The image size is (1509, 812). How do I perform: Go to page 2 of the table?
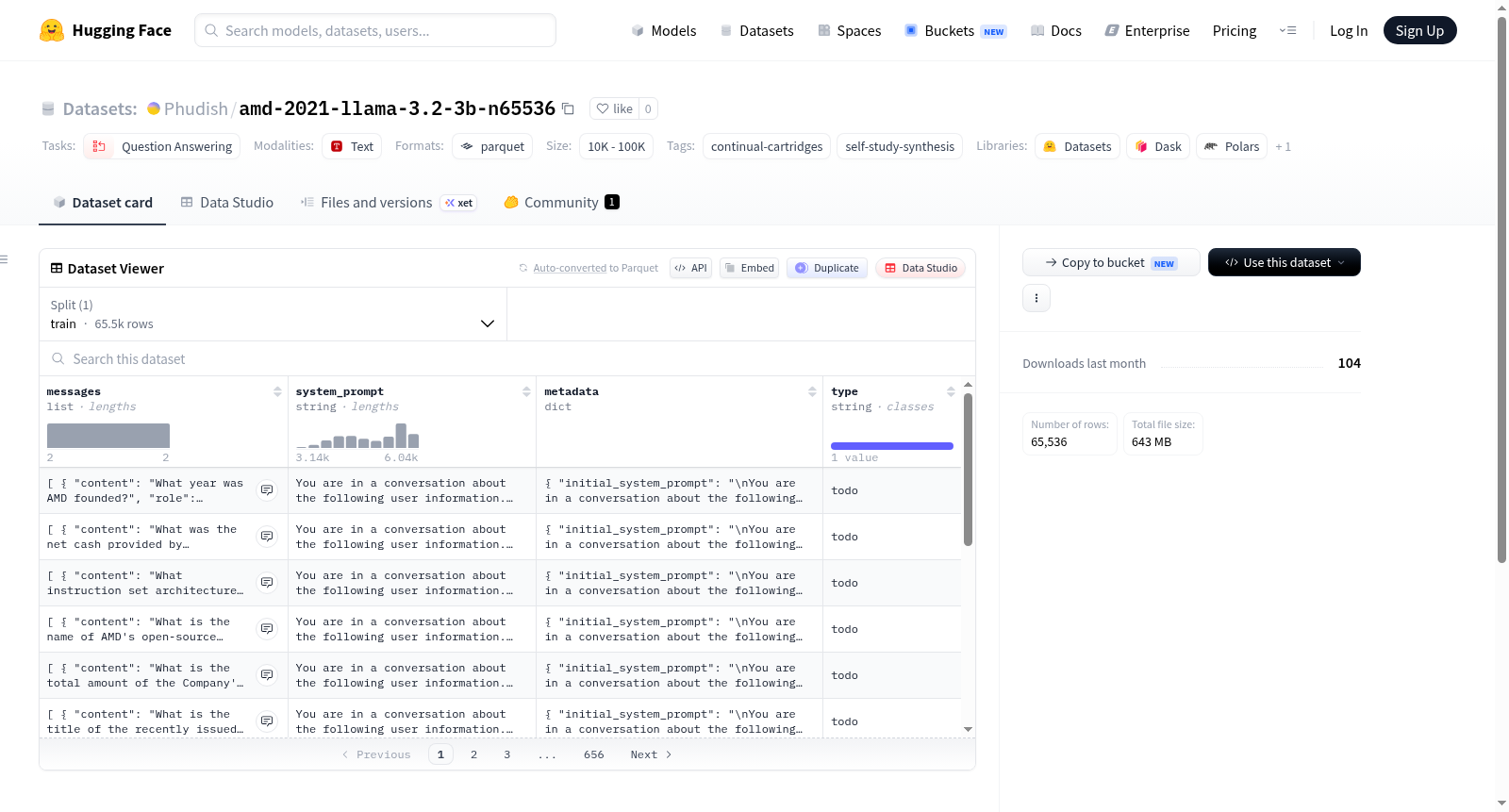point(473,754)
